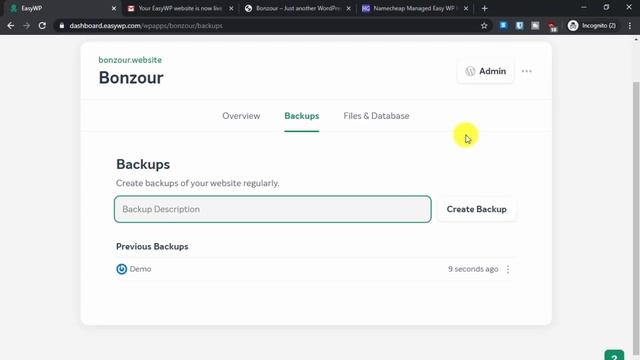Click the Bonzour site title heading
The width and height of the screenshot is (640, 360).
point(131,78)
